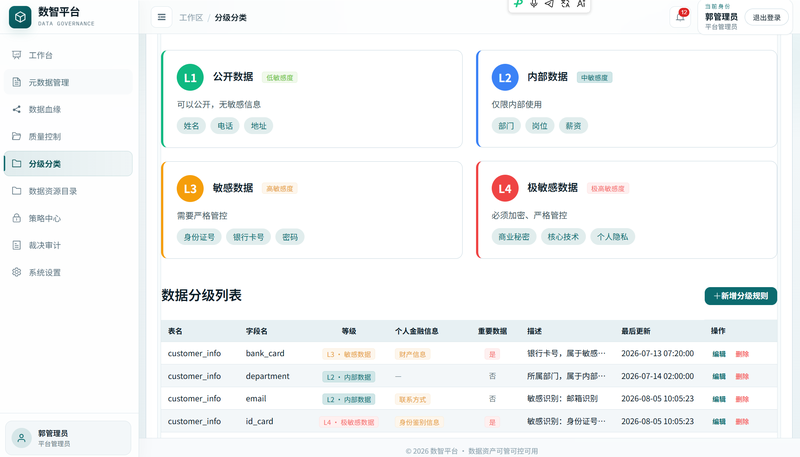
Task: Click the 核心技术 tag in L4 card
Action: [x=563, y=237]
